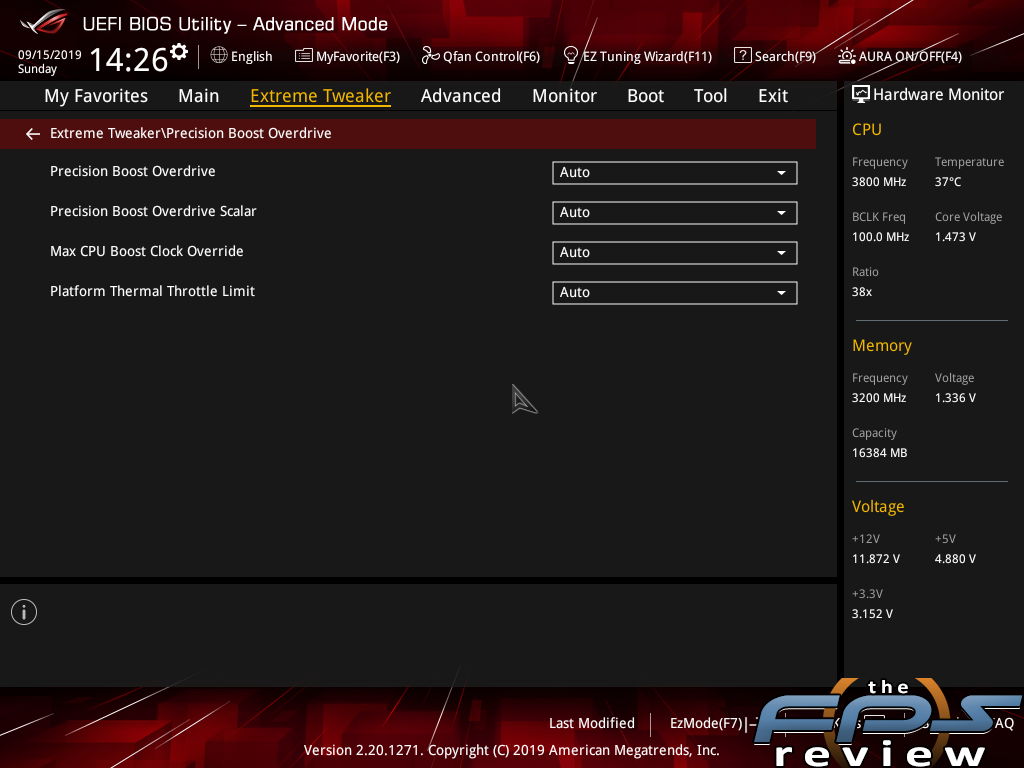Open the Tool tab
1024x768 pixels.
pos(710,96)
